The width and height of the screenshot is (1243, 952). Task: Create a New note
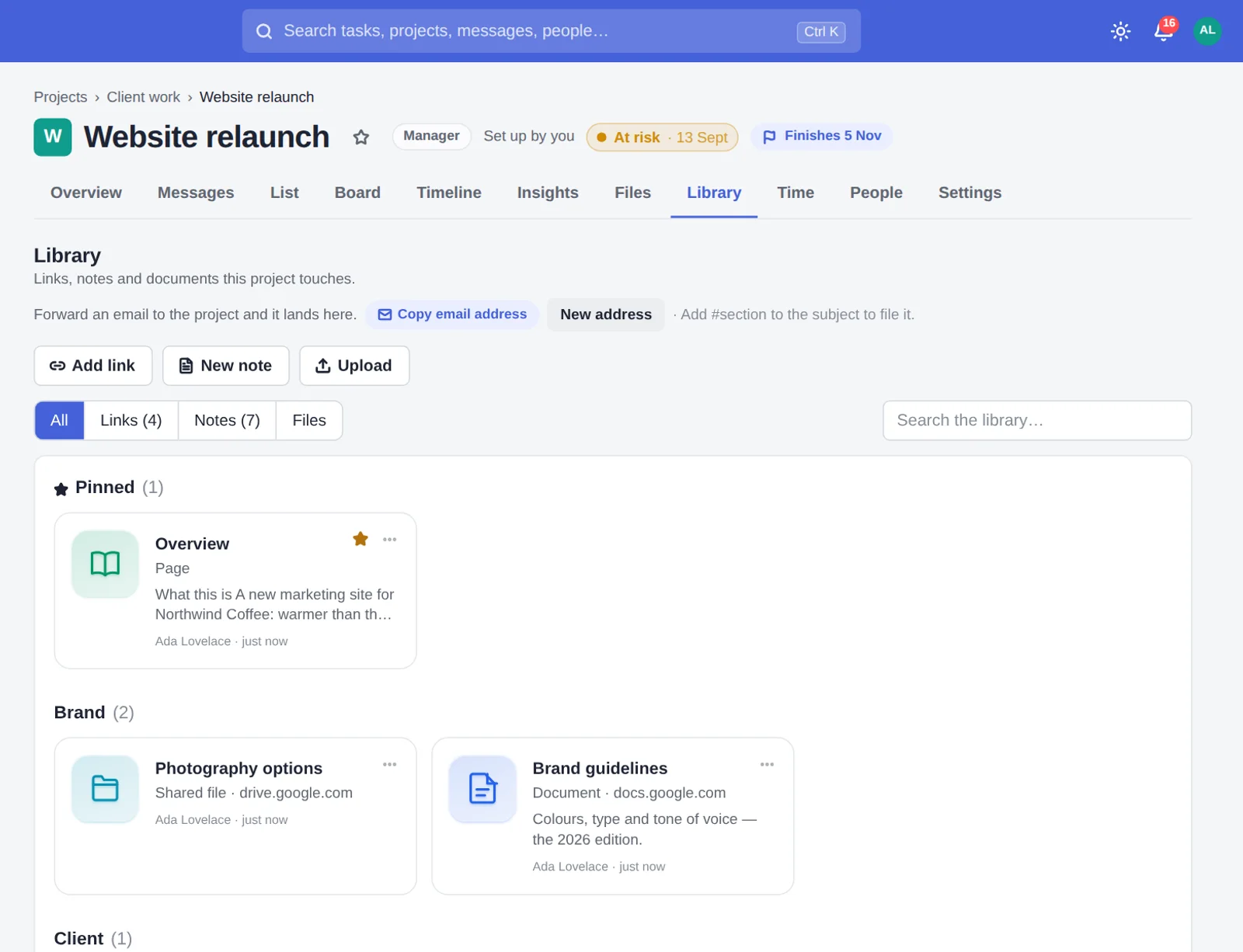pyautogui.click(x=226, y=366)
